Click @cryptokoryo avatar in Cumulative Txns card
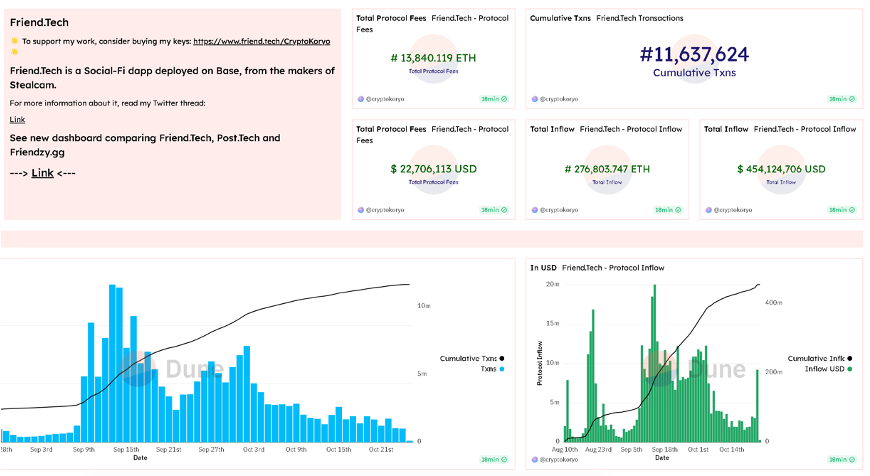The height and width of the screenshot is (476, 870). (x=534, y=99)
